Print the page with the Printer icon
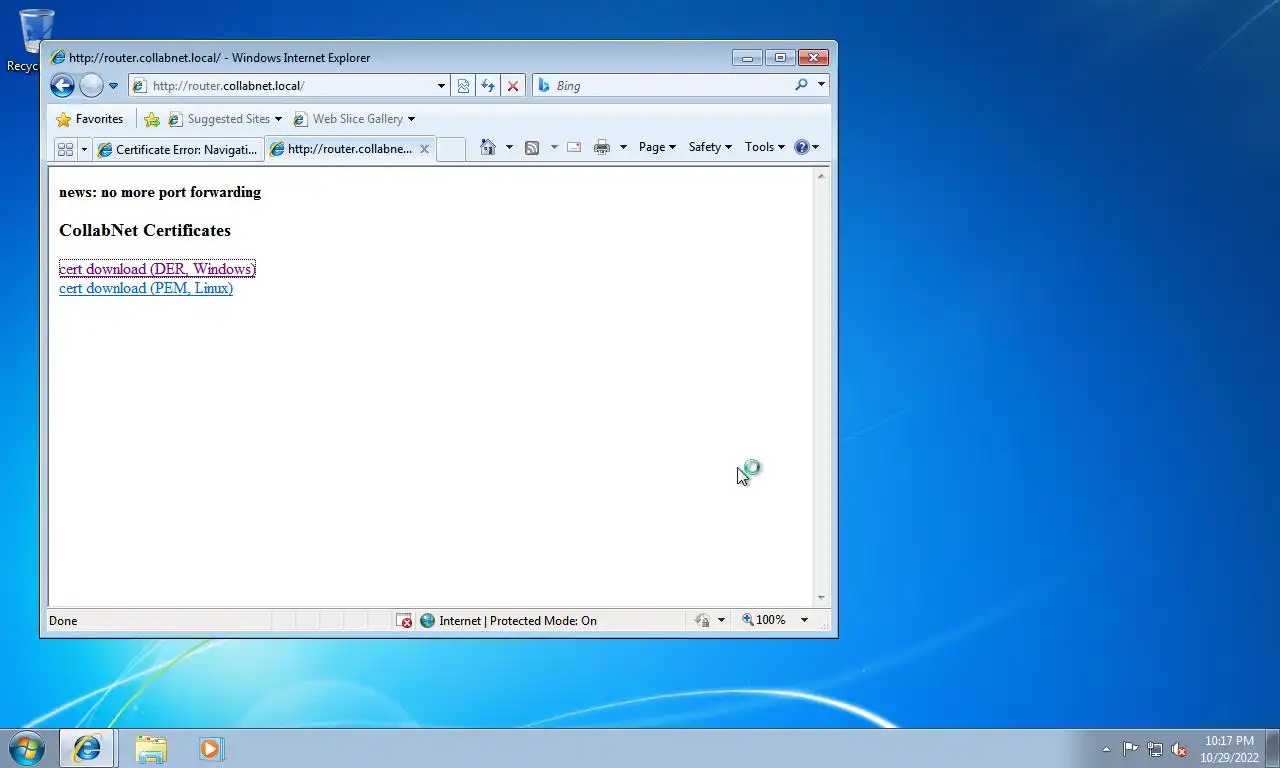 [602, 147]
